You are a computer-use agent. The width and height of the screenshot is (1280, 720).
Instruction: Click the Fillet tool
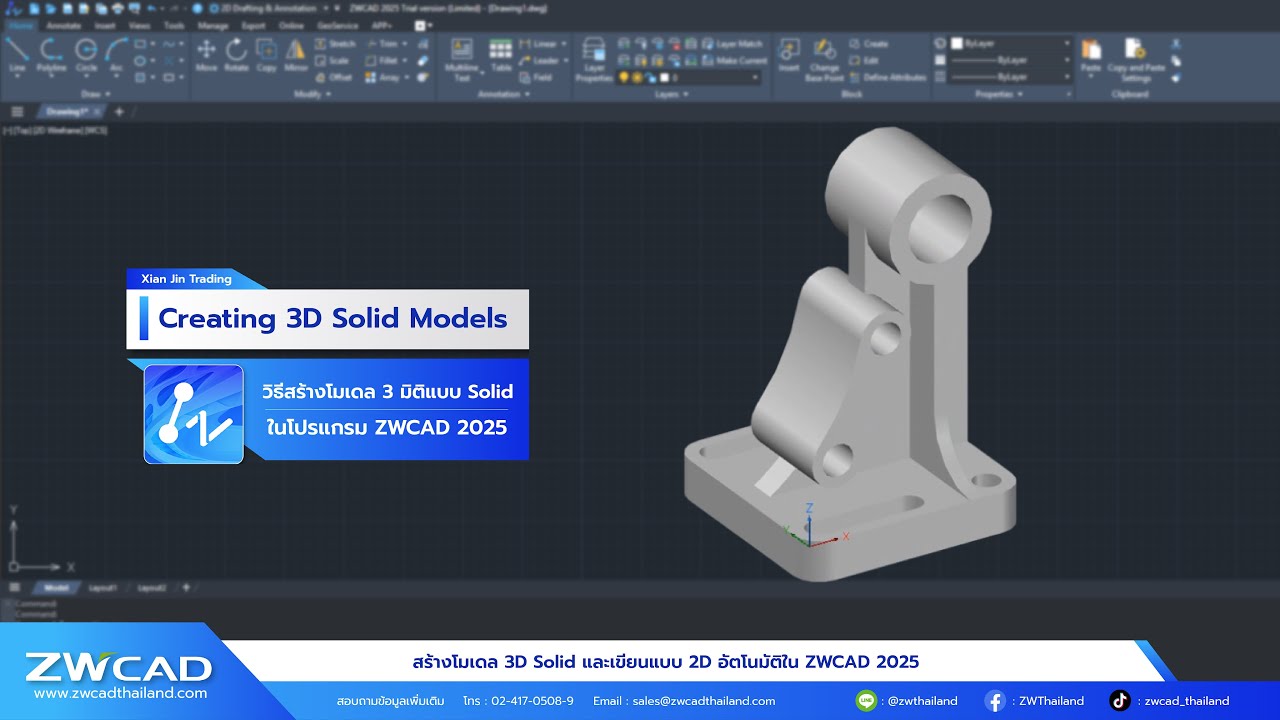point(382,60)
